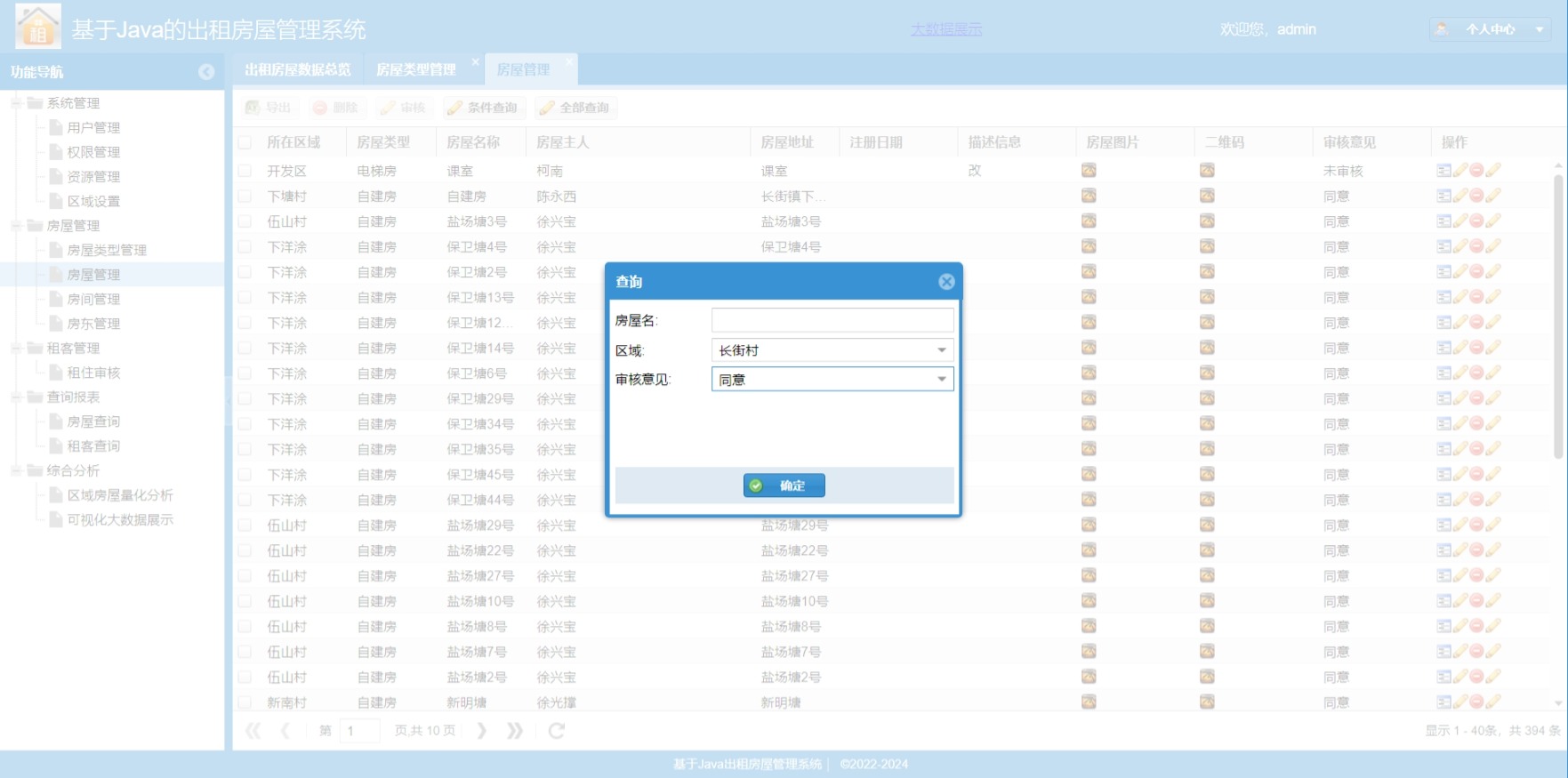Open 房间管理 in the navigation tree
The width and height of the screenshot is (1568, 778).
[x=93, y=300]
